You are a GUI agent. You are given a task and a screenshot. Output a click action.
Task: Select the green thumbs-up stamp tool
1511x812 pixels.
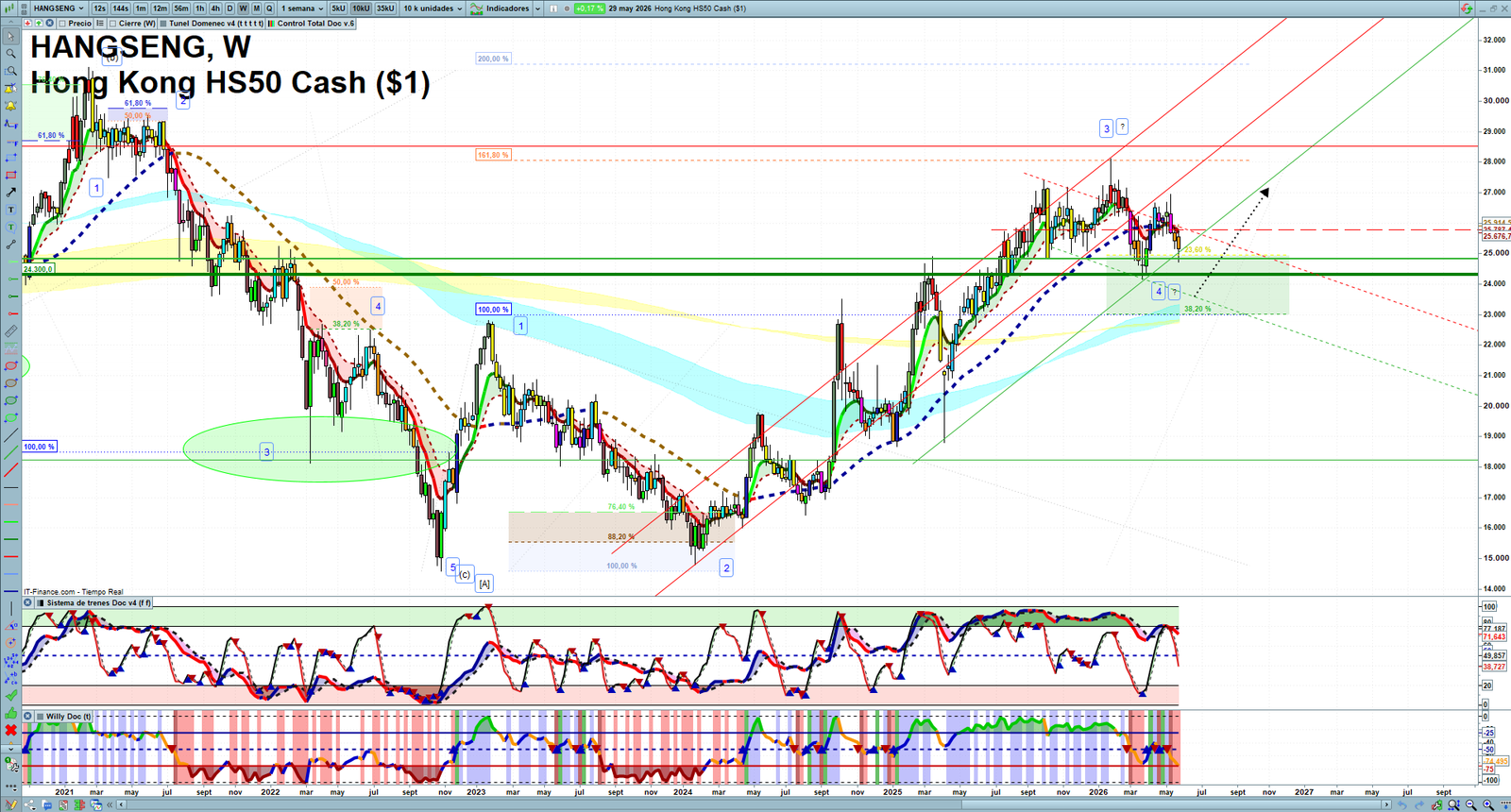click(x=11, y=713)
